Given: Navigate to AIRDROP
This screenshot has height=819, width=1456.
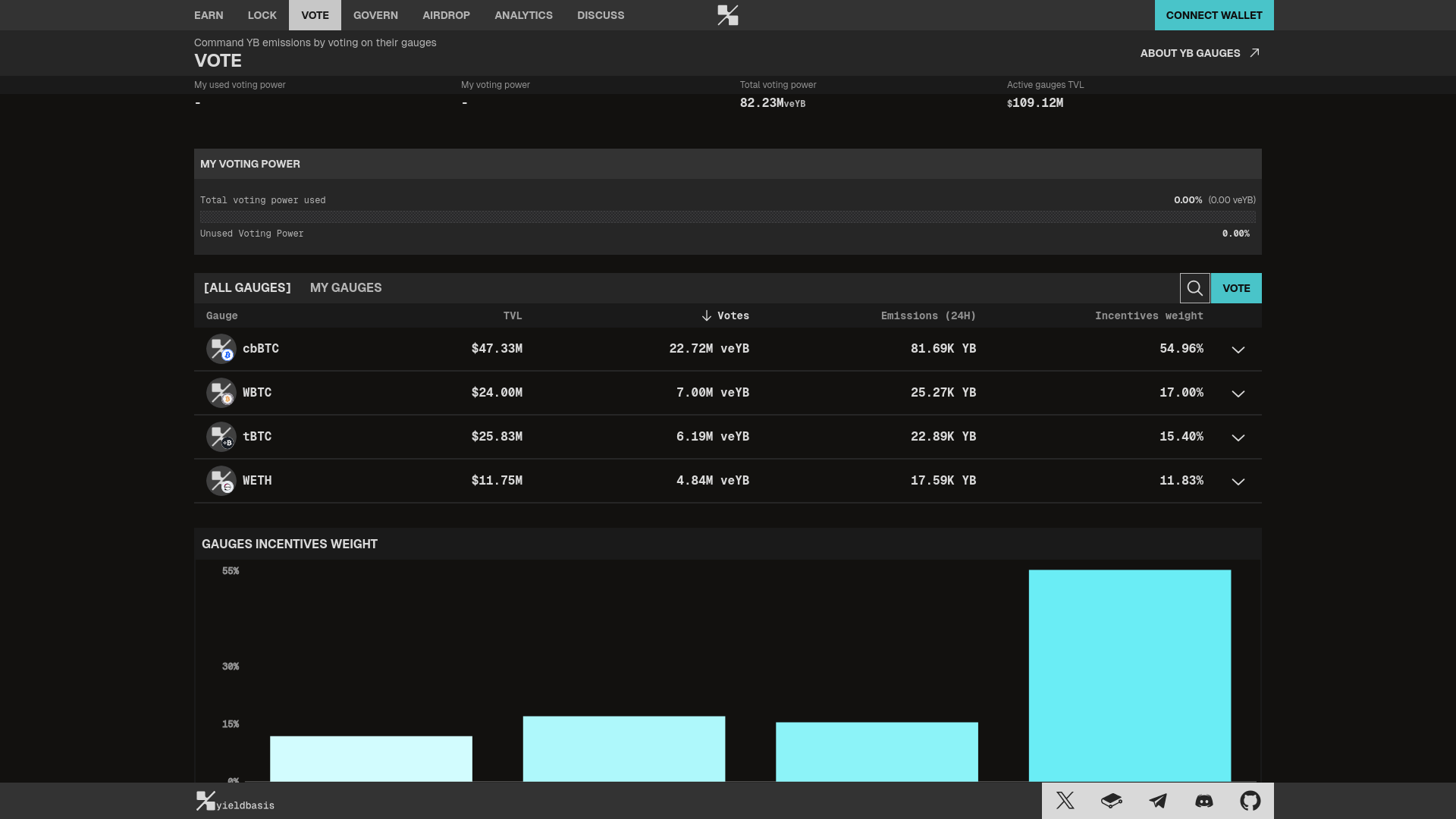Looking at the screenshot, I should [446, 15].
